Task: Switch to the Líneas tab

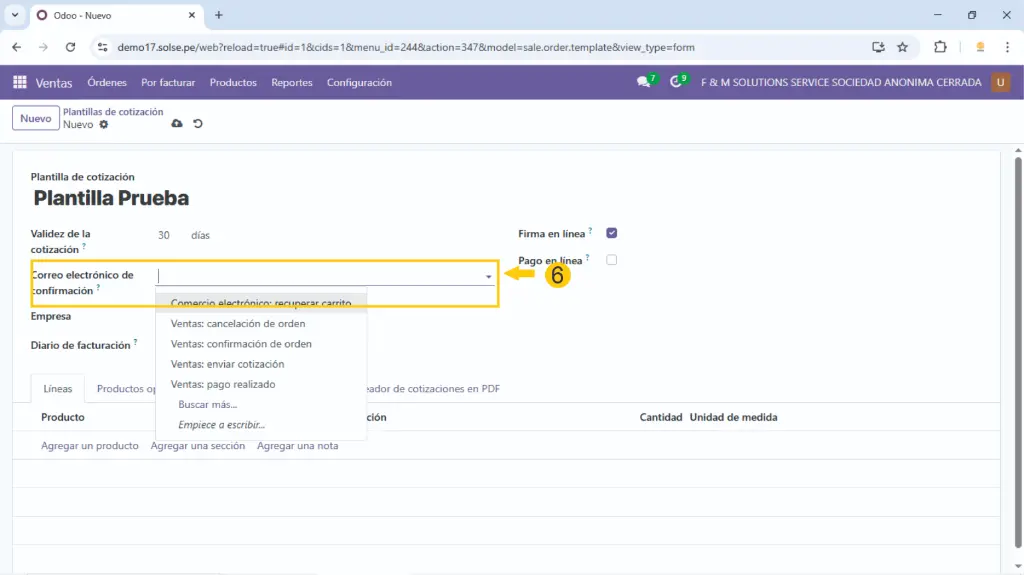Action: click(58, 389)
